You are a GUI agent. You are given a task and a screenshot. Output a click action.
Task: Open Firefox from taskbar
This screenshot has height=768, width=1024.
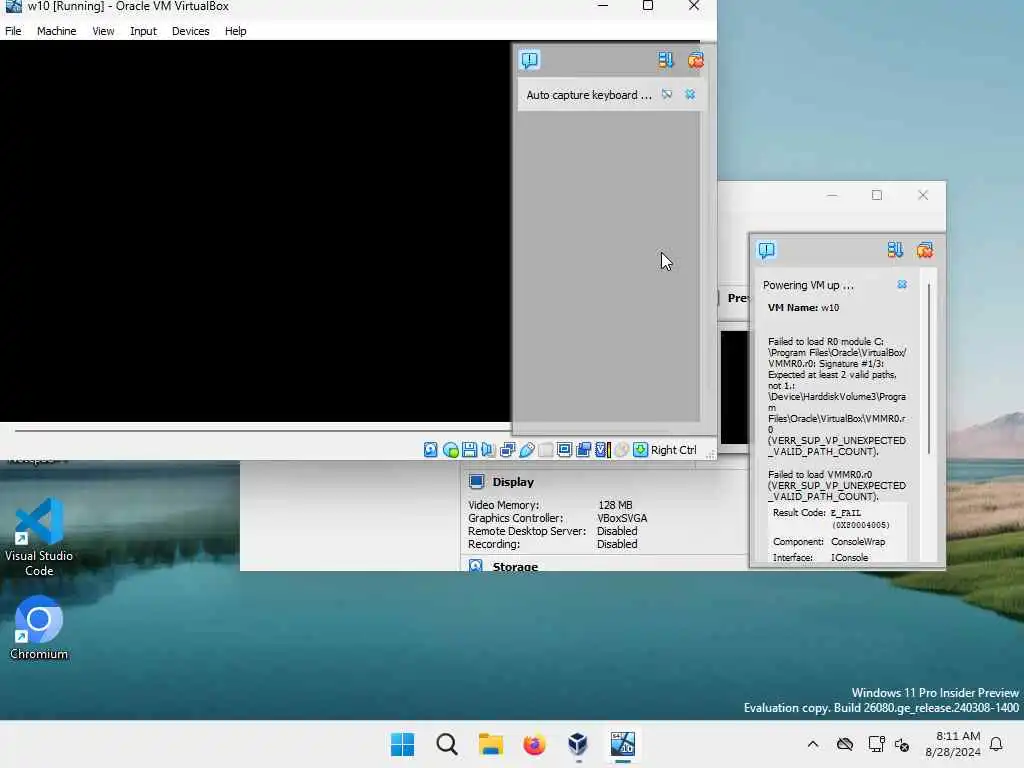(x=534, y=744)
